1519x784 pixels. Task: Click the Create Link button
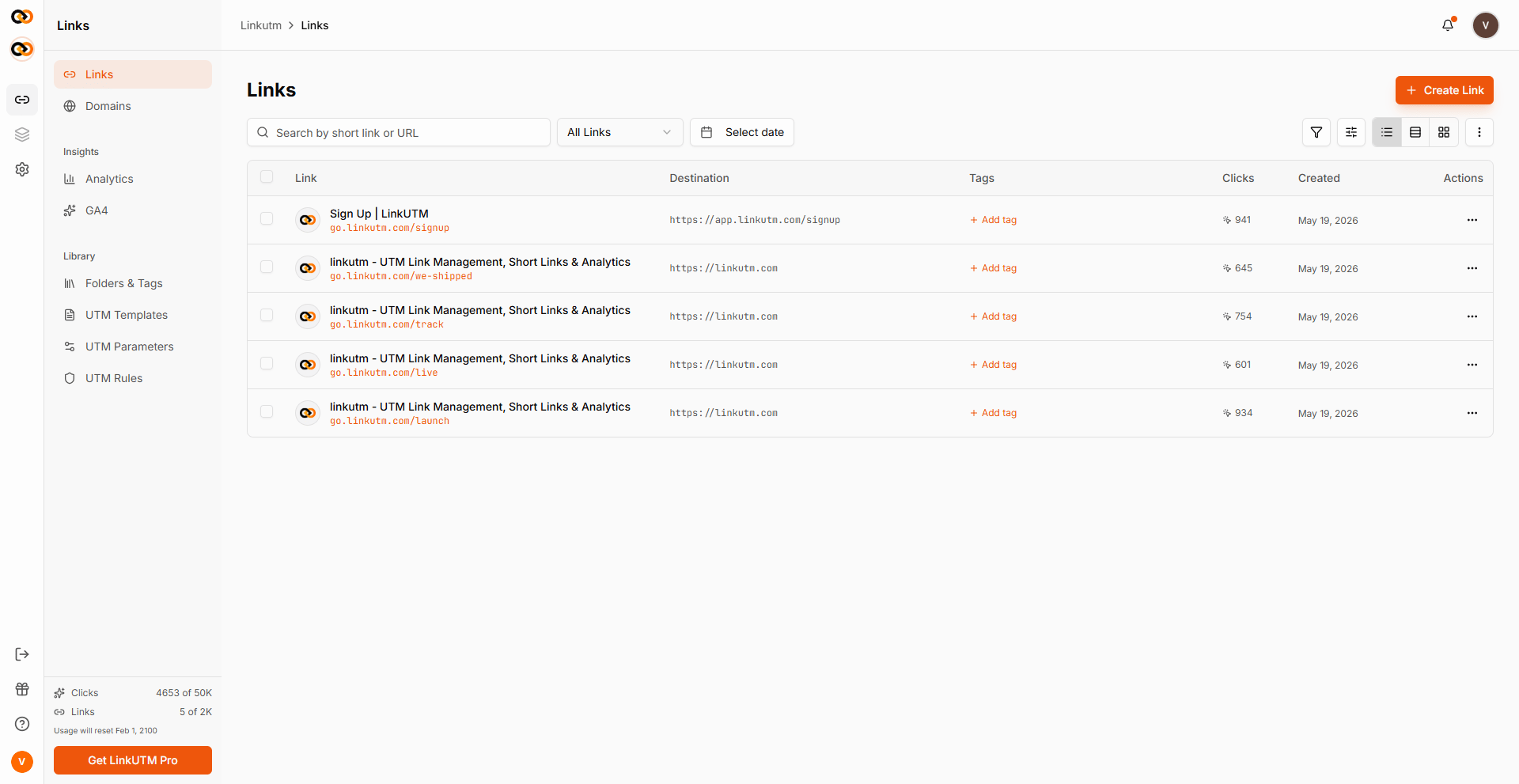[x=1445, y=90]
